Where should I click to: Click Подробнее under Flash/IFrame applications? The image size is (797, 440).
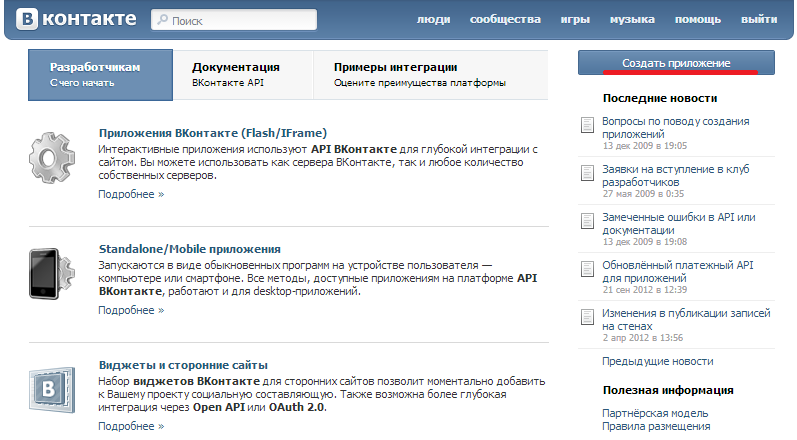(x=131, y=194)
